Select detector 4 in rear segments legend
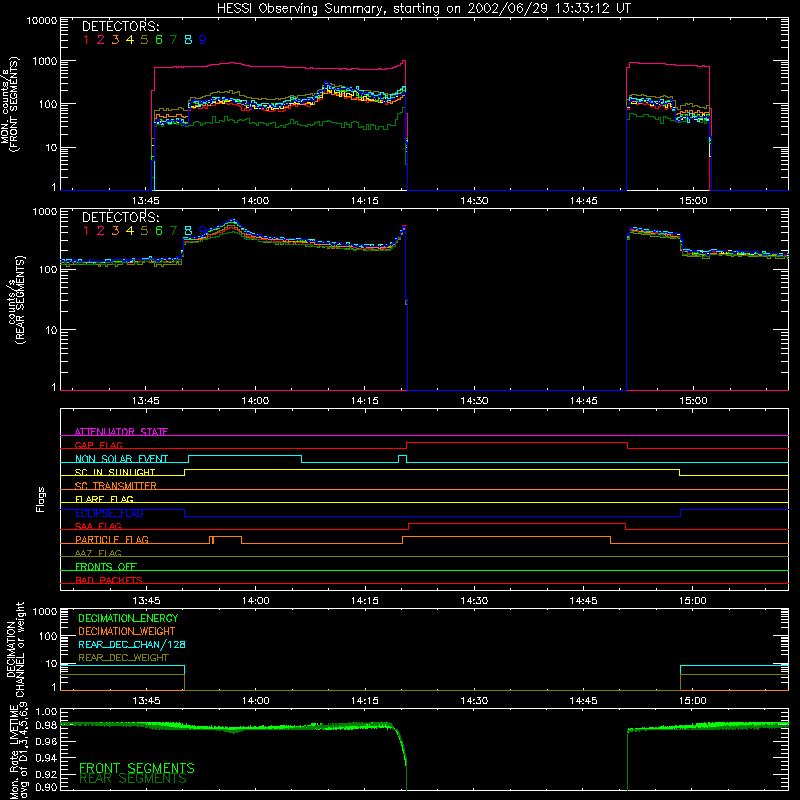The image size is (800, 800). 130,231
